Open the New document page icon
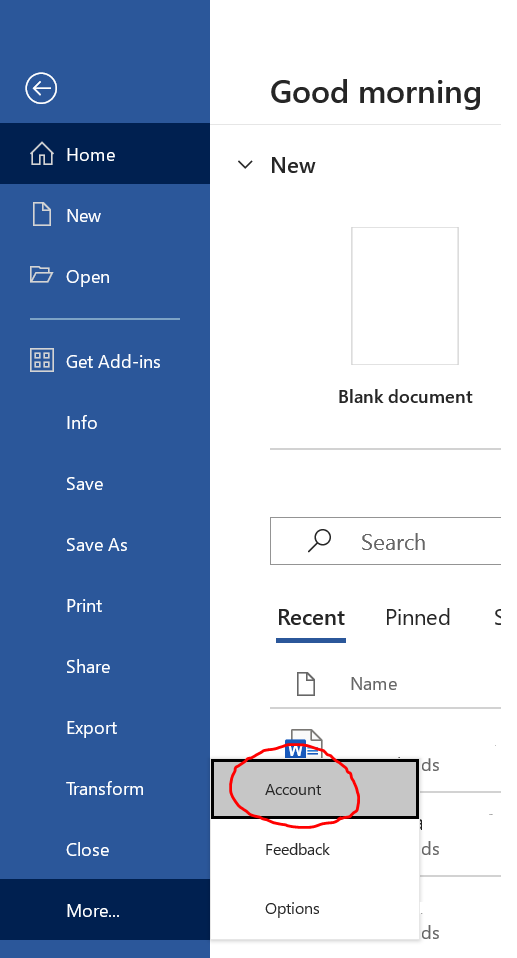 (x=42, y=215)
